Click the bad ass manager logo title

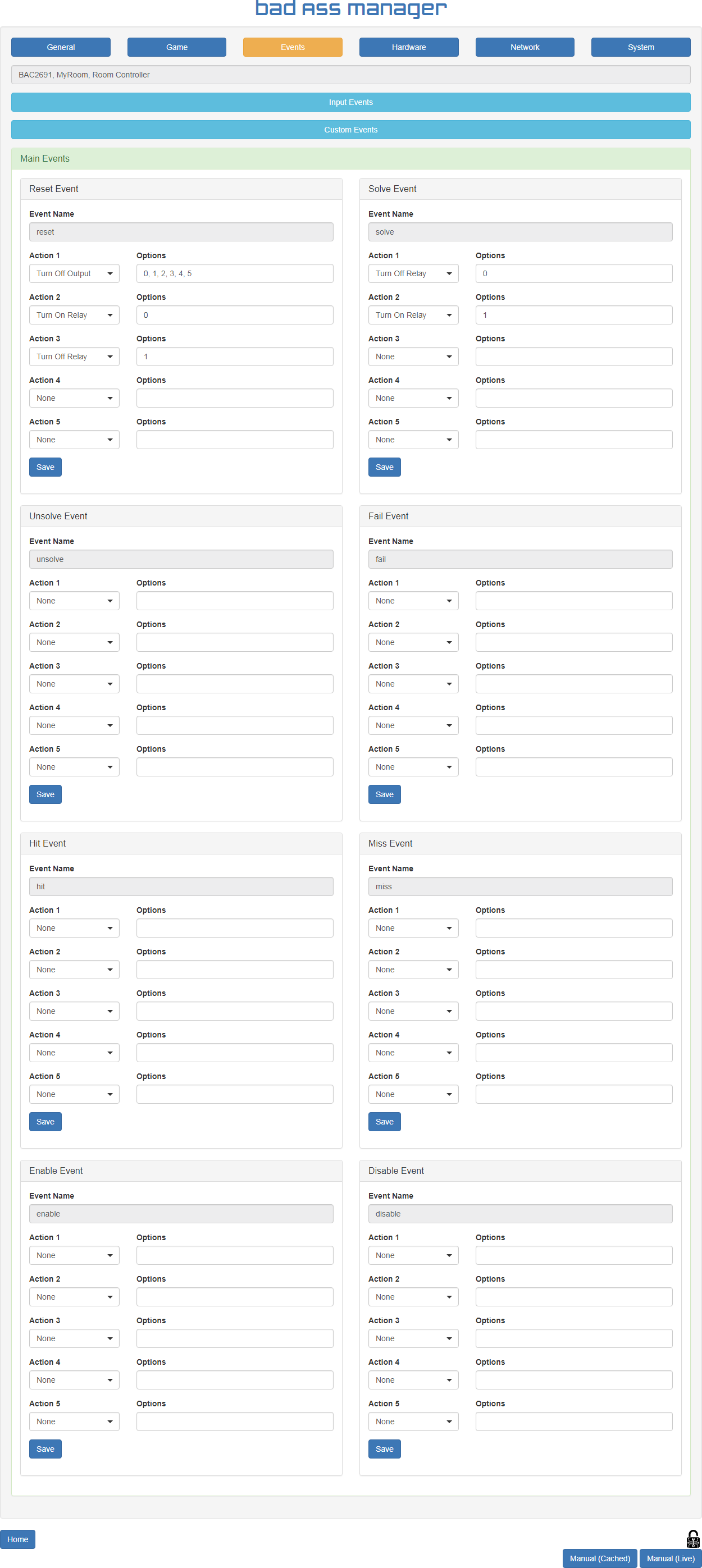pos(350,8)
